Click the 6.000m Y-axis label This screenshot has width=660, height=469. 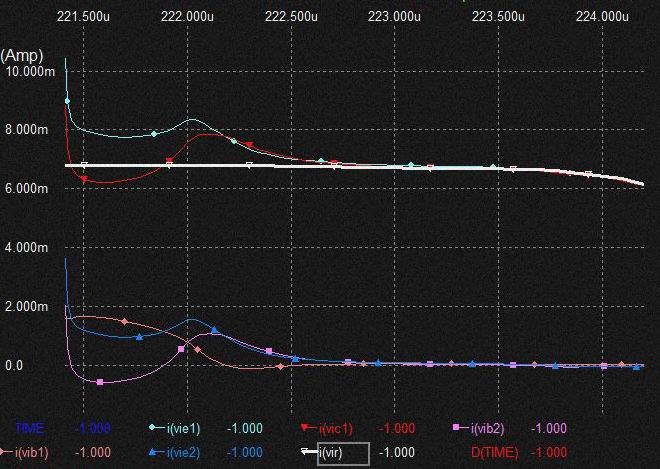(27, 189)
